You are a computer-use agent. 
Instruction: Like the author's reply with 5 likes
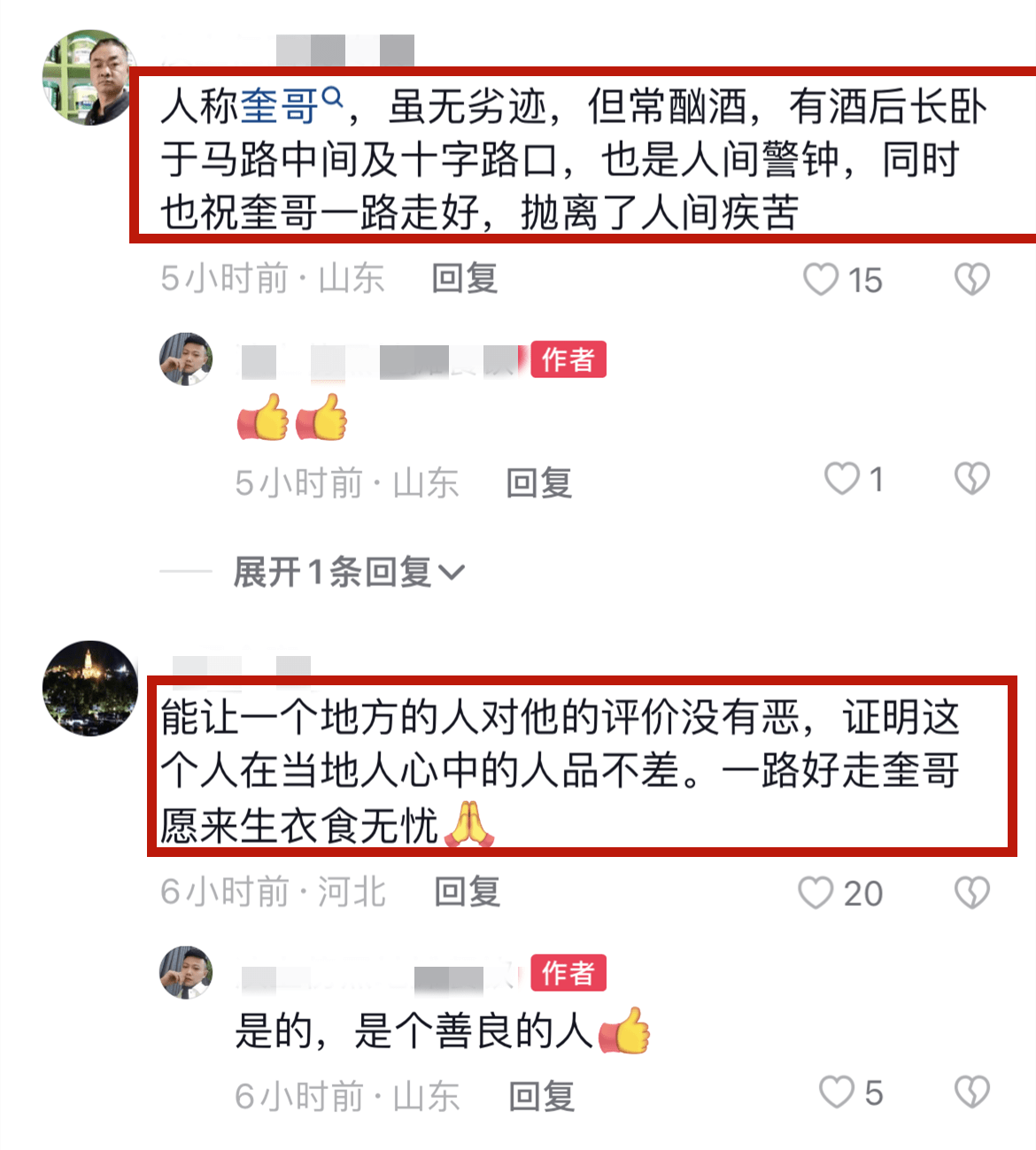[x=836, y=1092]
